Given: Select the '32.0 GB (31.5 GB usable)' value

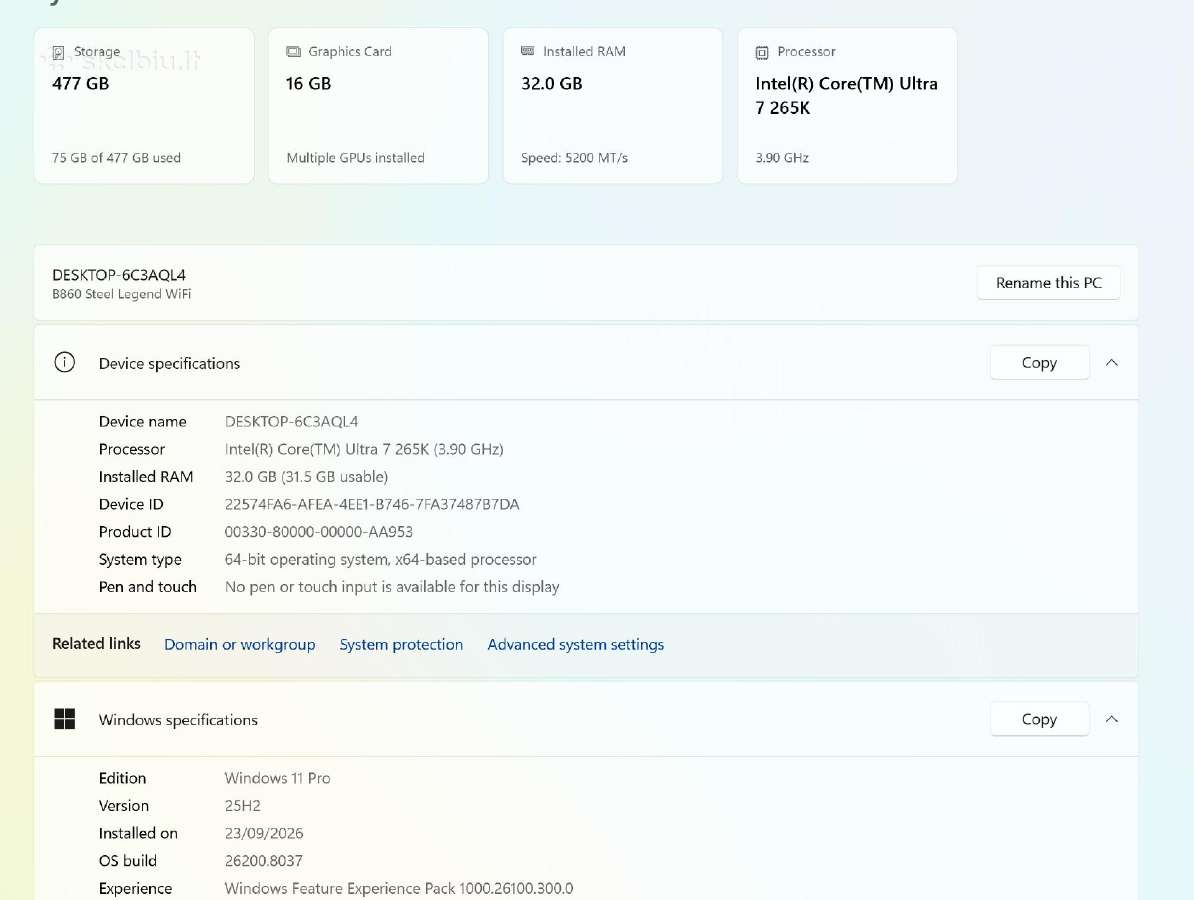Looking at the screenshot, I should point(306,477).
